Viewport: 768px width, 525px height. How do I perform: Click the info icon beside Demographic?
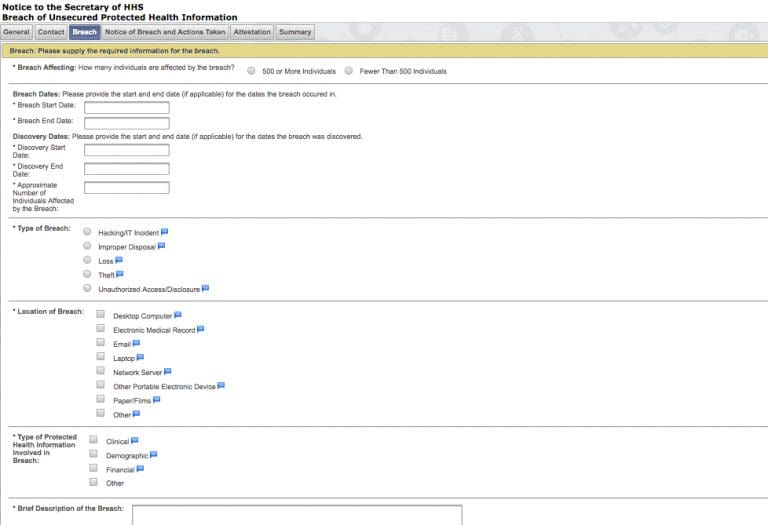click(x=153, y=455)
